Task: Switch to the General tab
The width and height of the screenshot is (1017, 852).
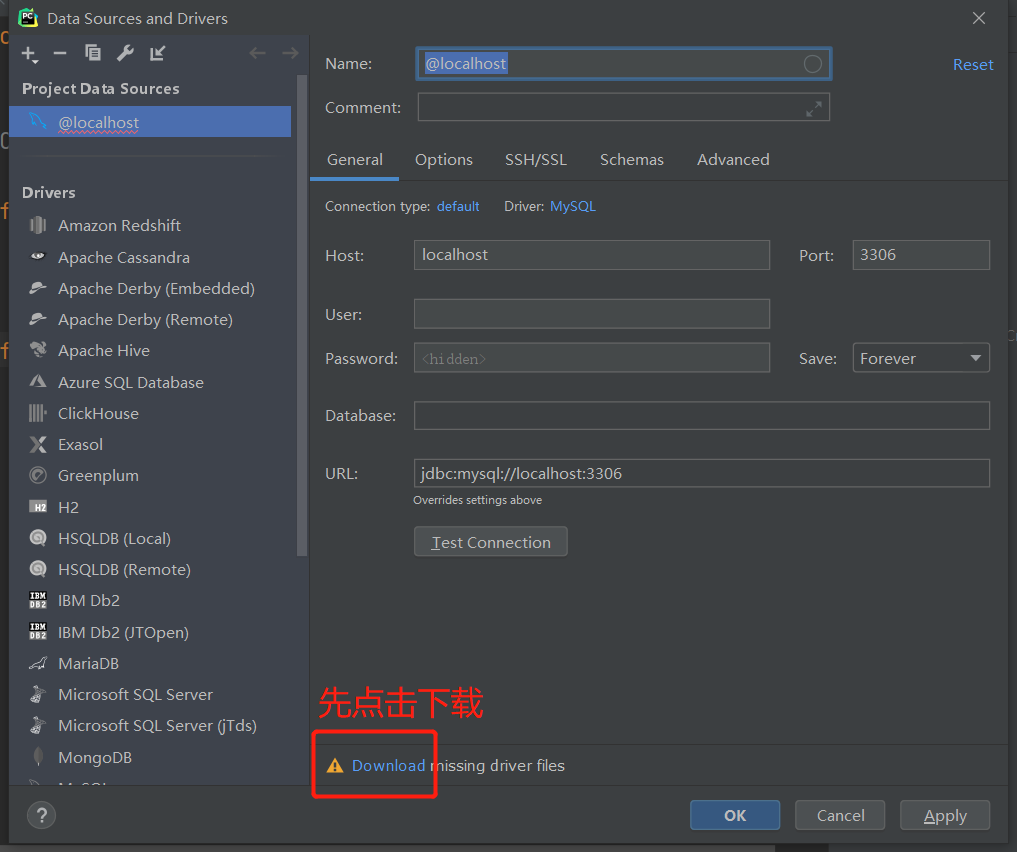Action: (x=355, y=160)
